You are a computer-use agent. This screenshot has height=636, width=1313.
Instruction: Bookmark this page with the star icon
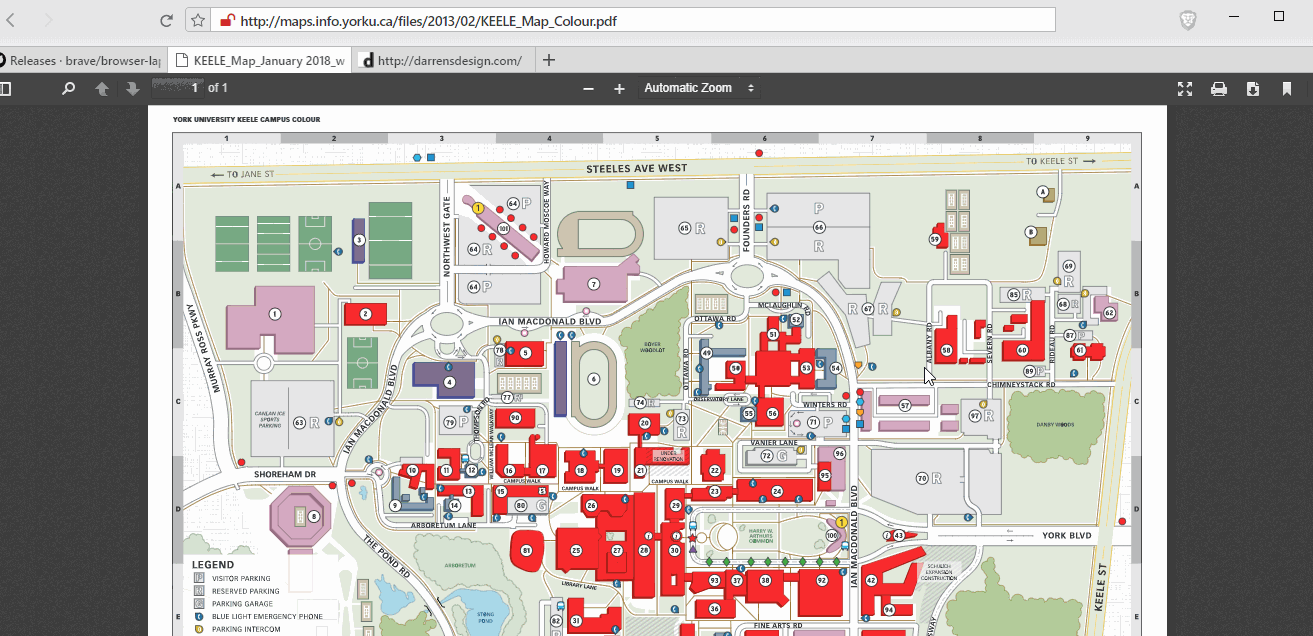[198, 20]
